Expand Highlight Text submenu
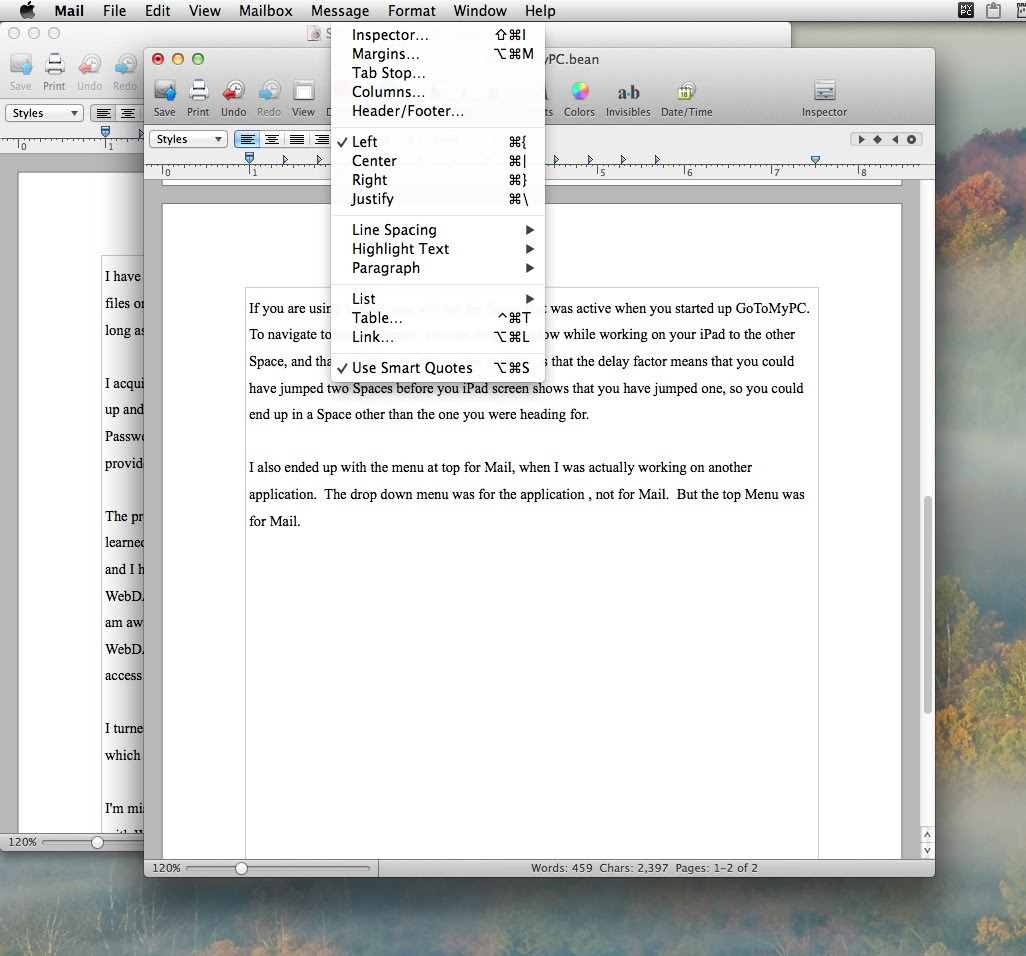Screen dimensions: 1026x956 pyautogui.click(x=438, y=249)
